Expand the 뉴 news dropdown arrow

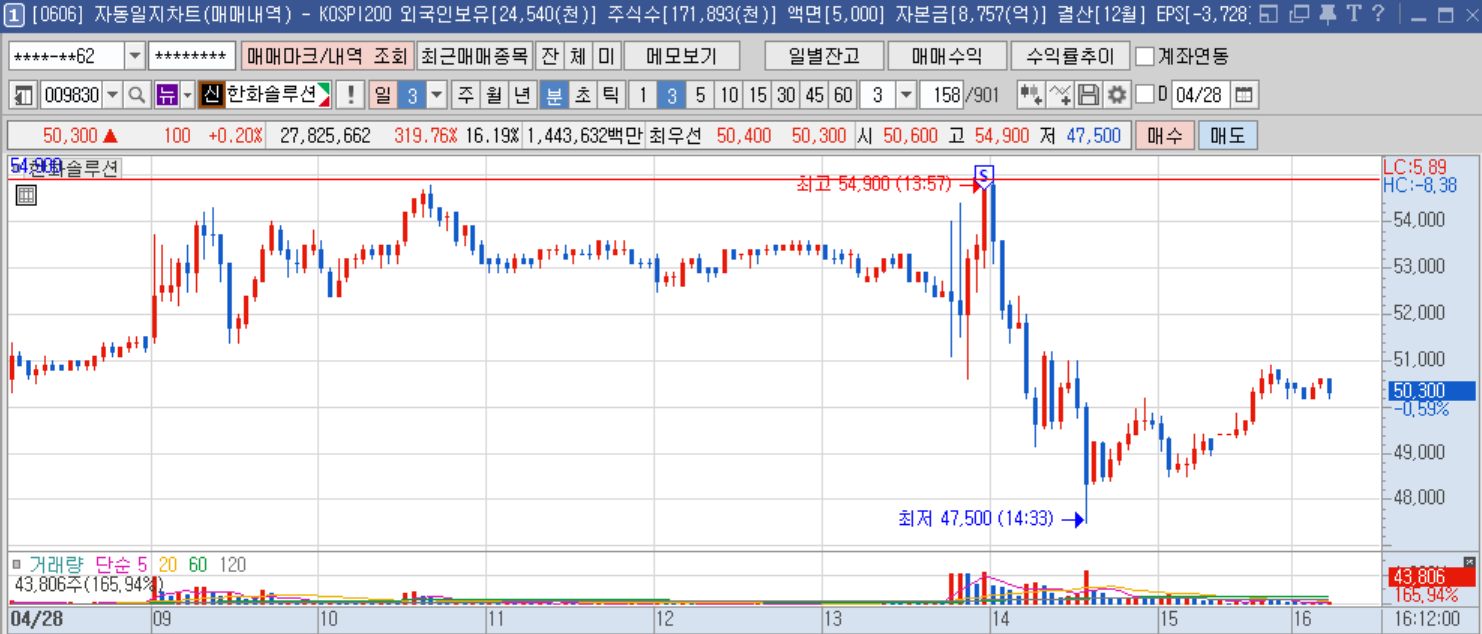tap(186, 95)
